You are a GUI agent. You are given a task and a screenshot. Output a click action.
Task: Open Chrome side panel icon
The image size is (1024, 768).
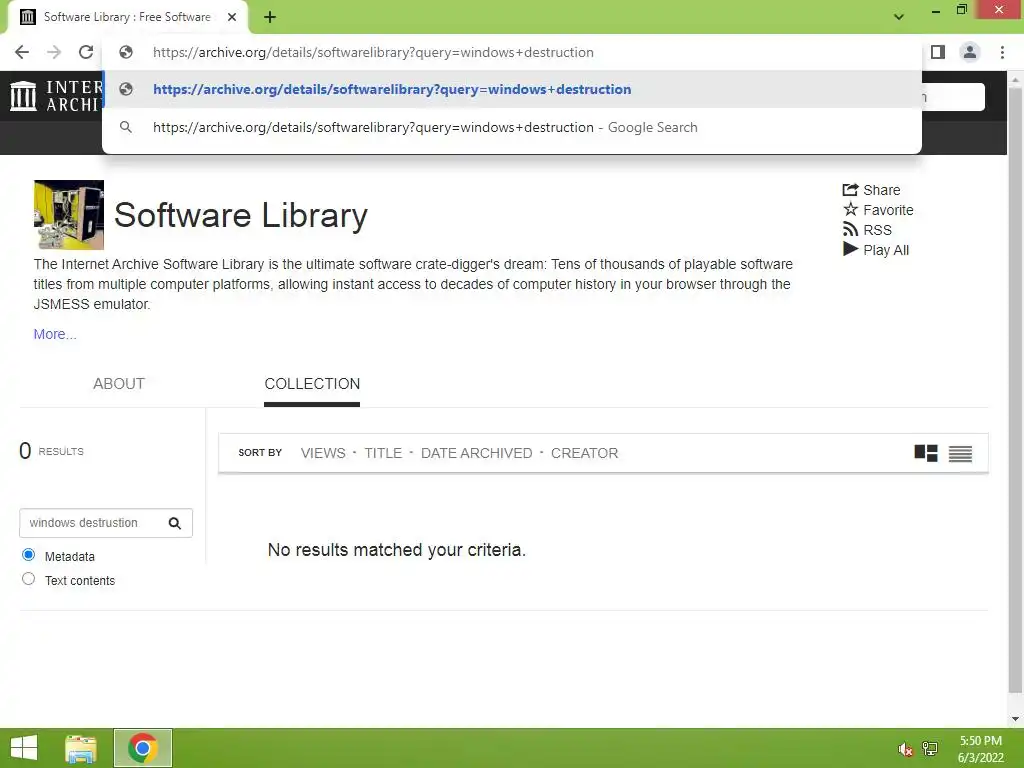click(938, 52)
